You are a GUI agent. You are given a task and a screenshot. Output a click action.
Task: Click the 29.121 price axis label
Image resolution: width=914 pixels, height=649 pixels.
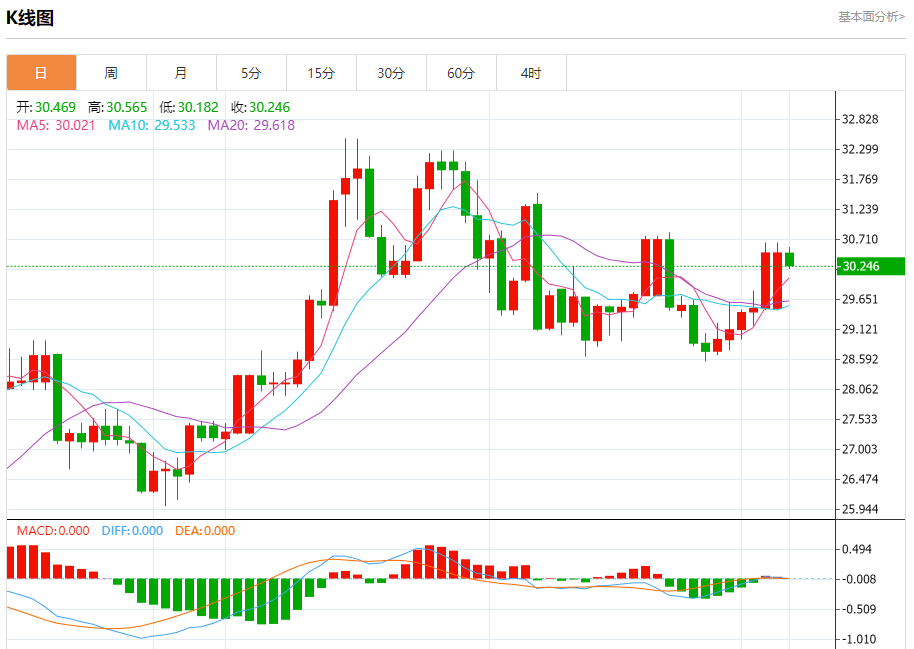(x=860, y=329)
